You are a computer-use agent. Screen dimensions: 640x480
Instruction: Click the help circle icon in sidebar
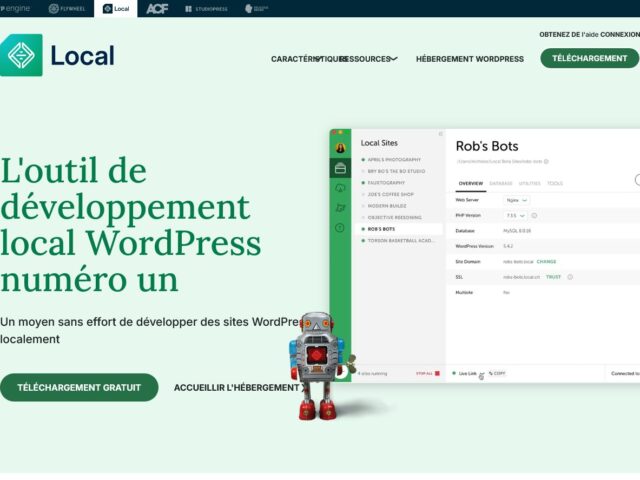pyautogui.click(x=340, y=228)
